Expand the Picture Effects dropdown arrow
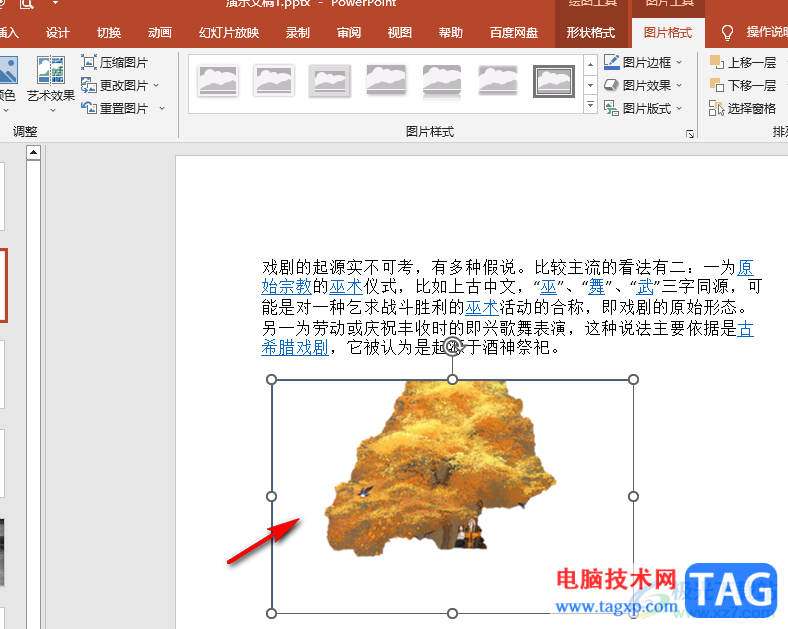This screenshot has height=629, width=788. pyautogui.click(x=679, y=85)
